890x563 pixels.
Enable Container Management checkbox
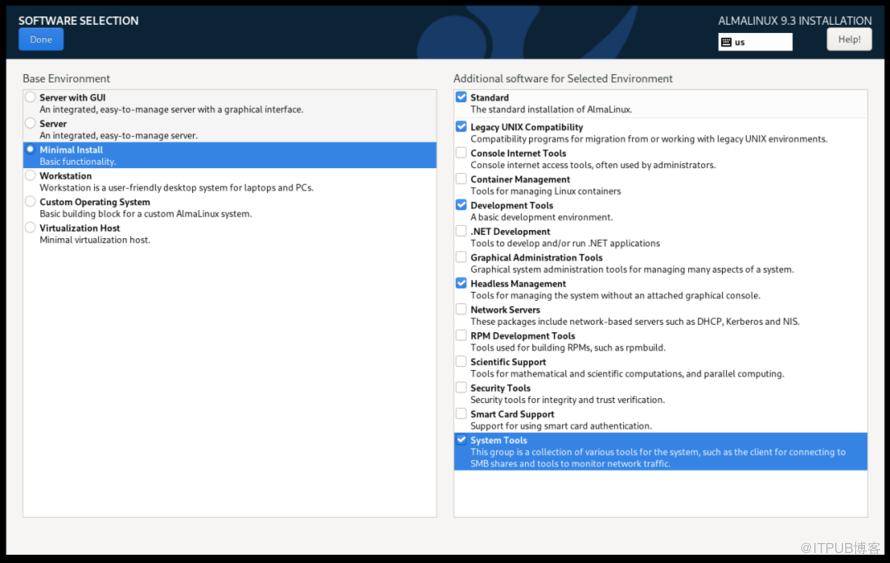tap(461, 179)
